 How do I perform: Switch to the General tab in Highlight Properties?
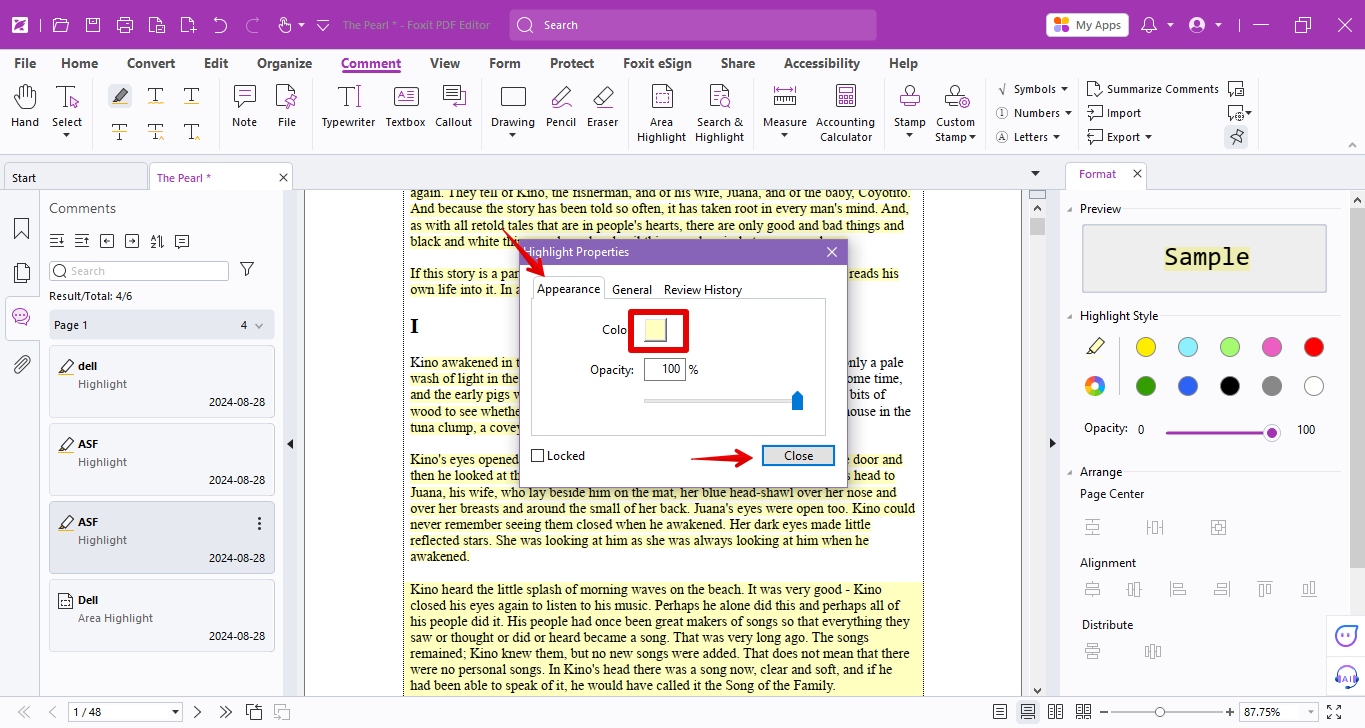coord(631,289)
